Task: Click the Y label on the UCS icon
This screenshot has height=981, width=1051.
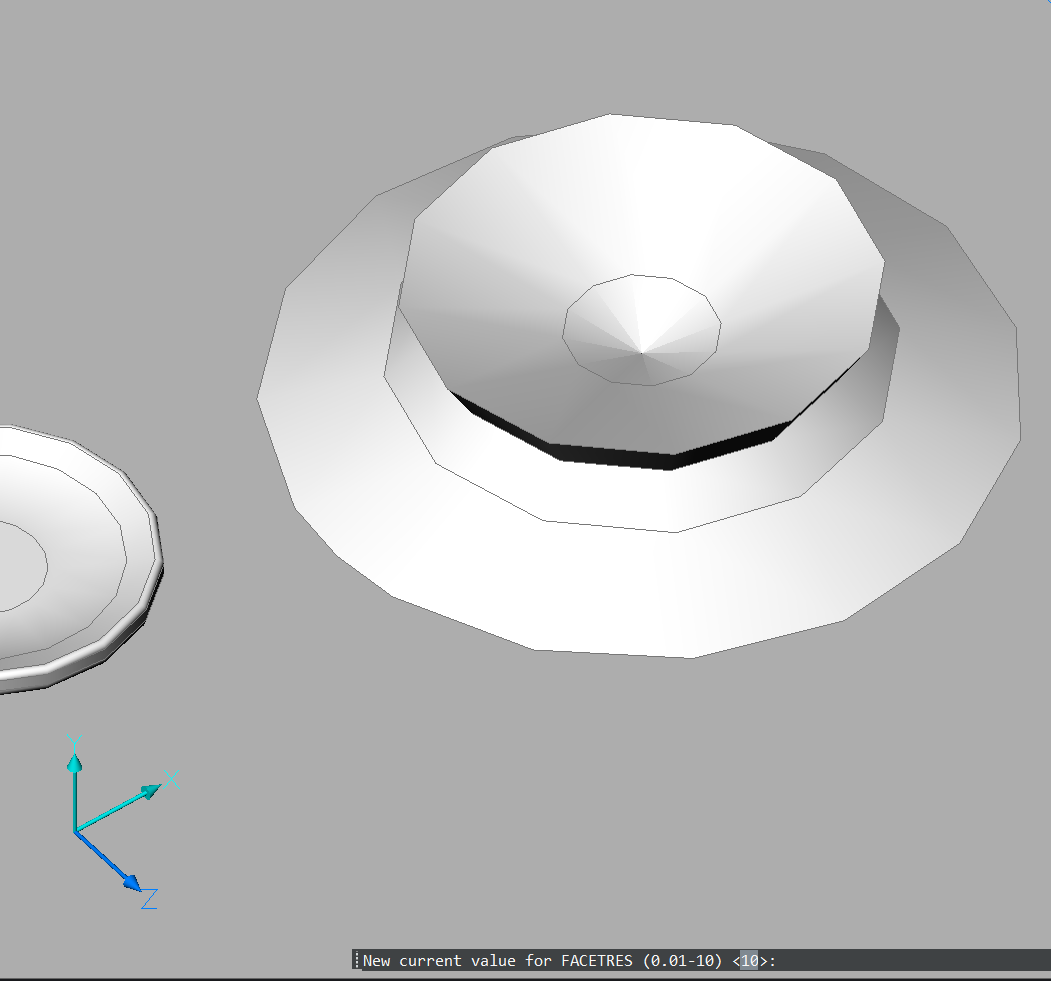Action: (x=72, y=741)
